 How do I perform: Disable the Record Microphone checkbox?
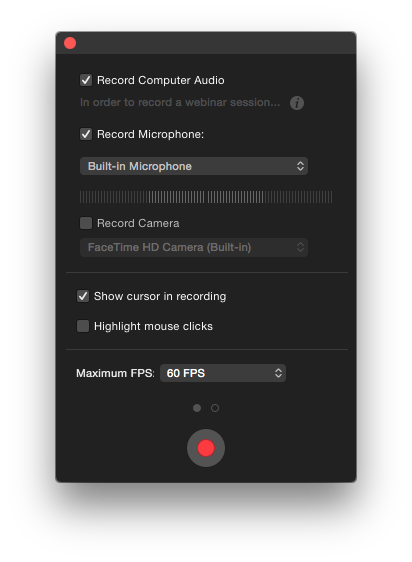(86, 134)
